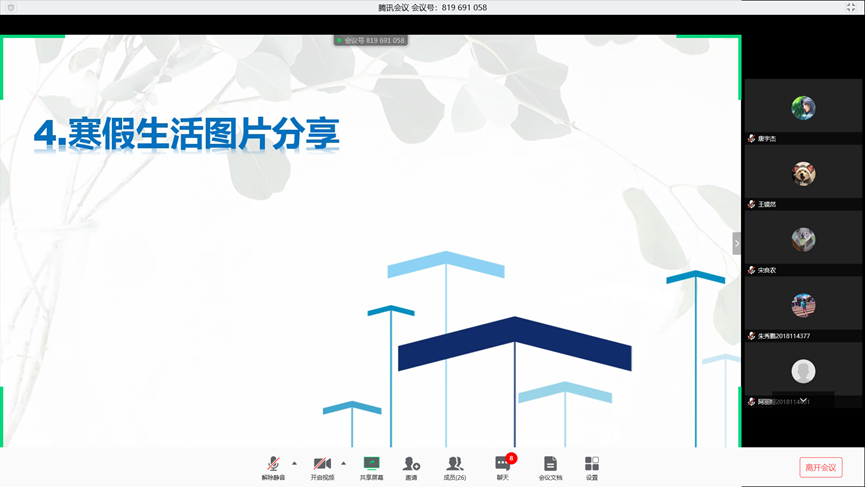865x487 pixels.
Task: Click muted mic icon beside 朱秀鹏2018114377
Action: tap(751, 335)
